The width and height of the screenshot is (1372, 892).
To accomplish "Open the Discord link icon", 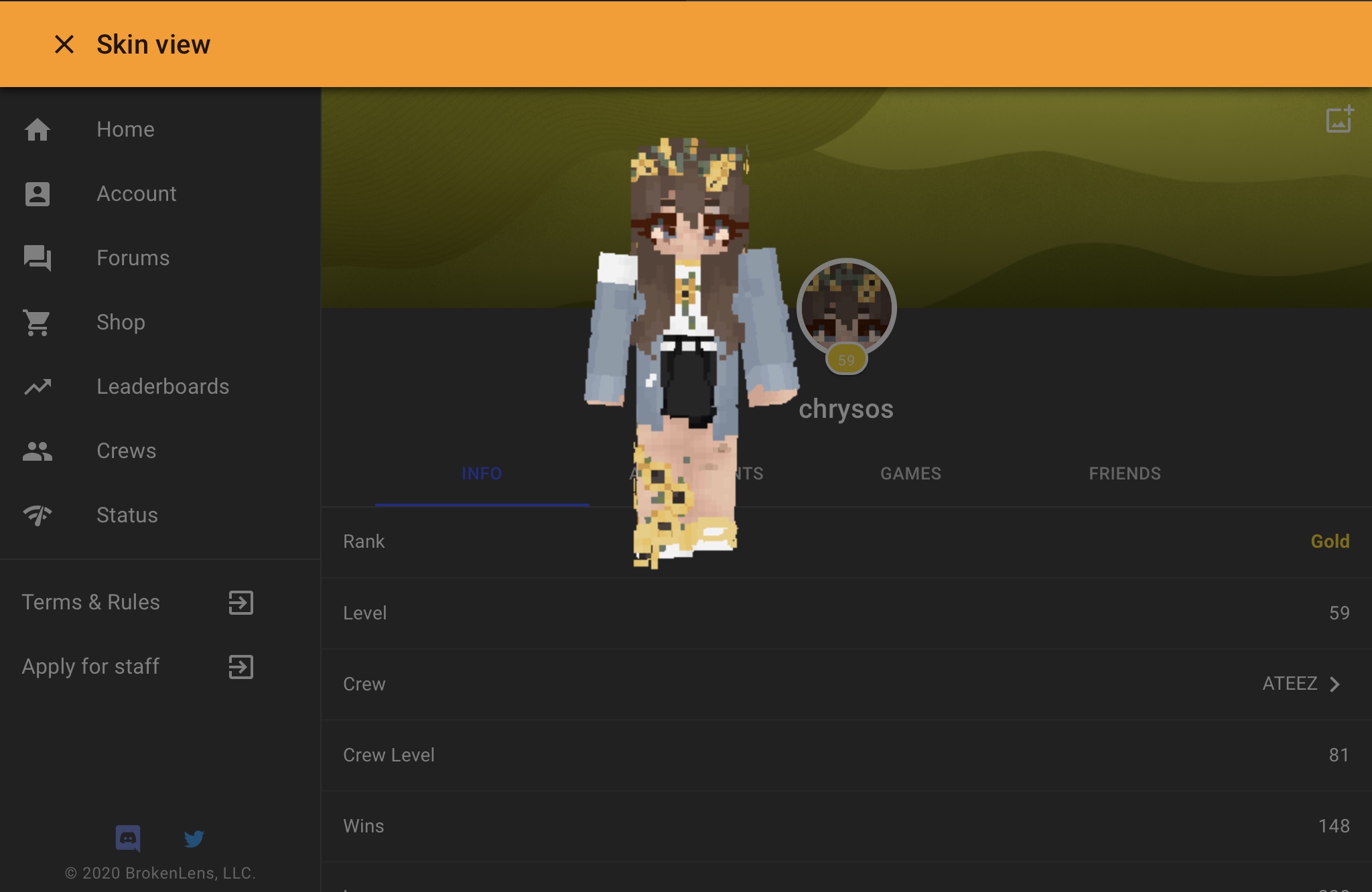I will pyautogui.click(x=128, y=838).
